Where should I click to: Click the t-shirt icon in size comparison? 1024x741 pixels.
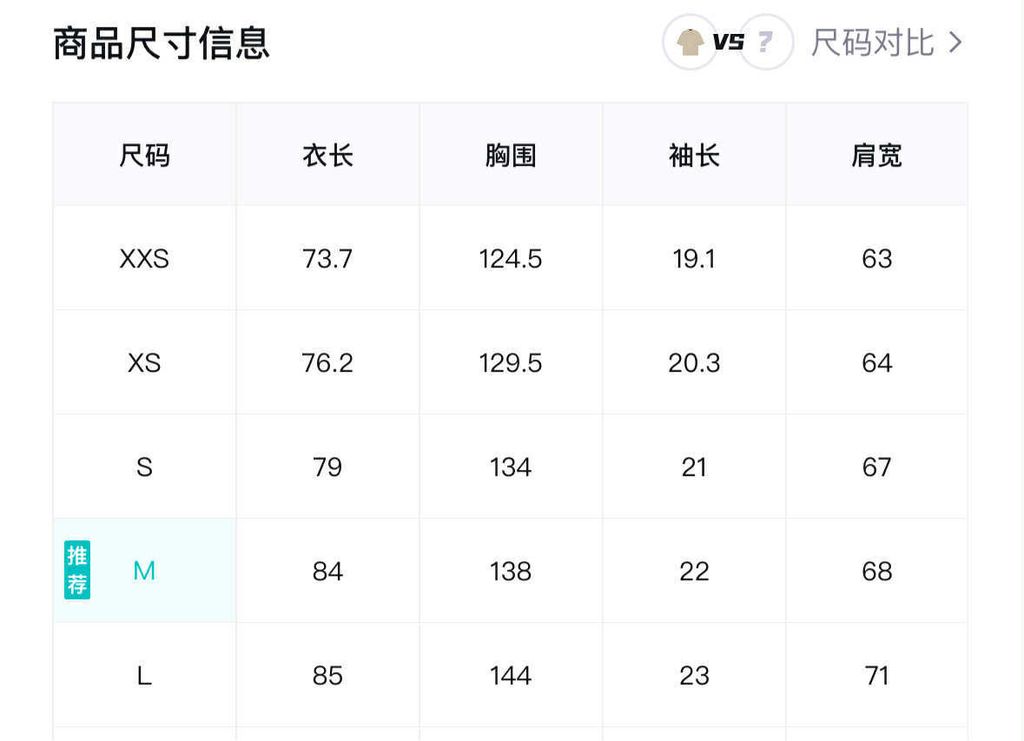[690, 42]
